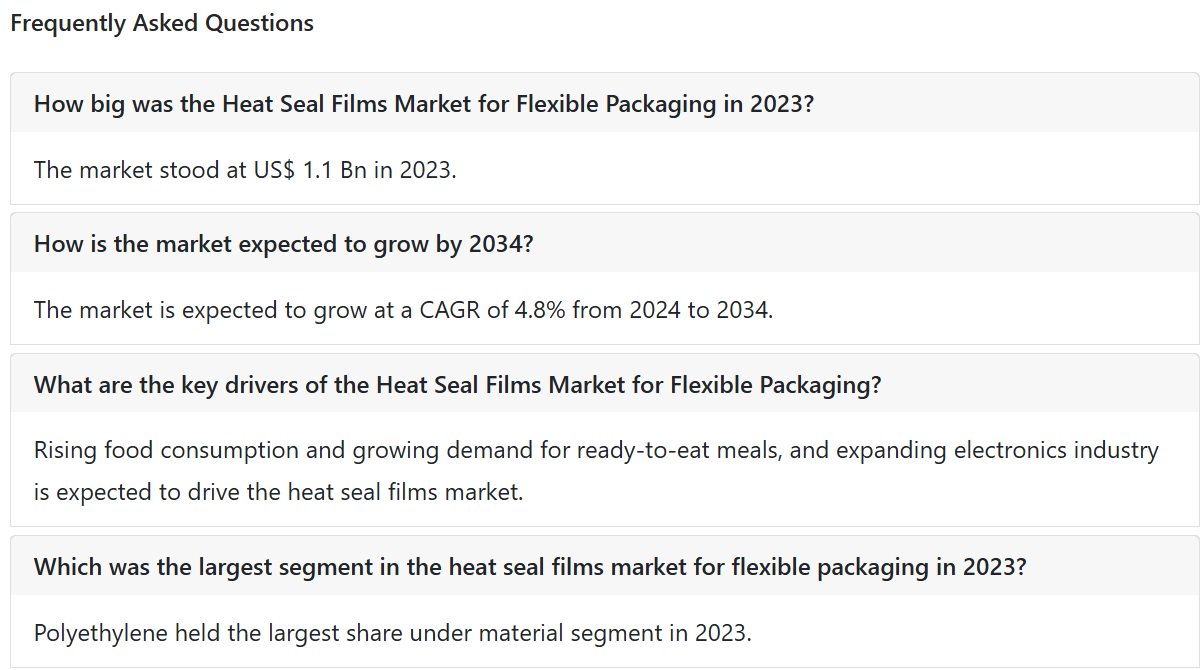This screenshot has width=1201, height=670.
Task: Click '2024 to 2034' in the growth answer
Action: pos(699,310)
